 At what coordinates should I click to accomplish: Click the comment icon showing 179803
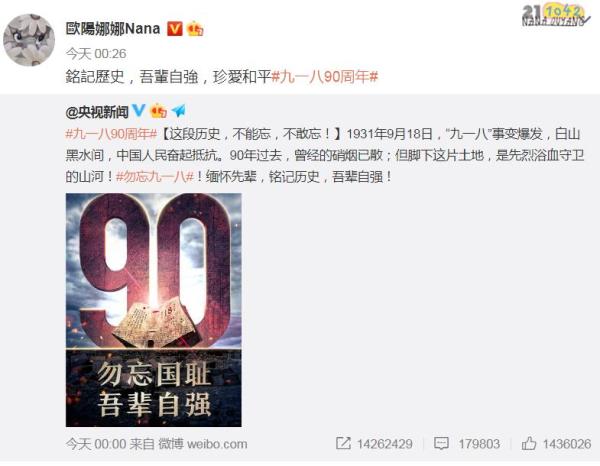click(x=441, y=444)
